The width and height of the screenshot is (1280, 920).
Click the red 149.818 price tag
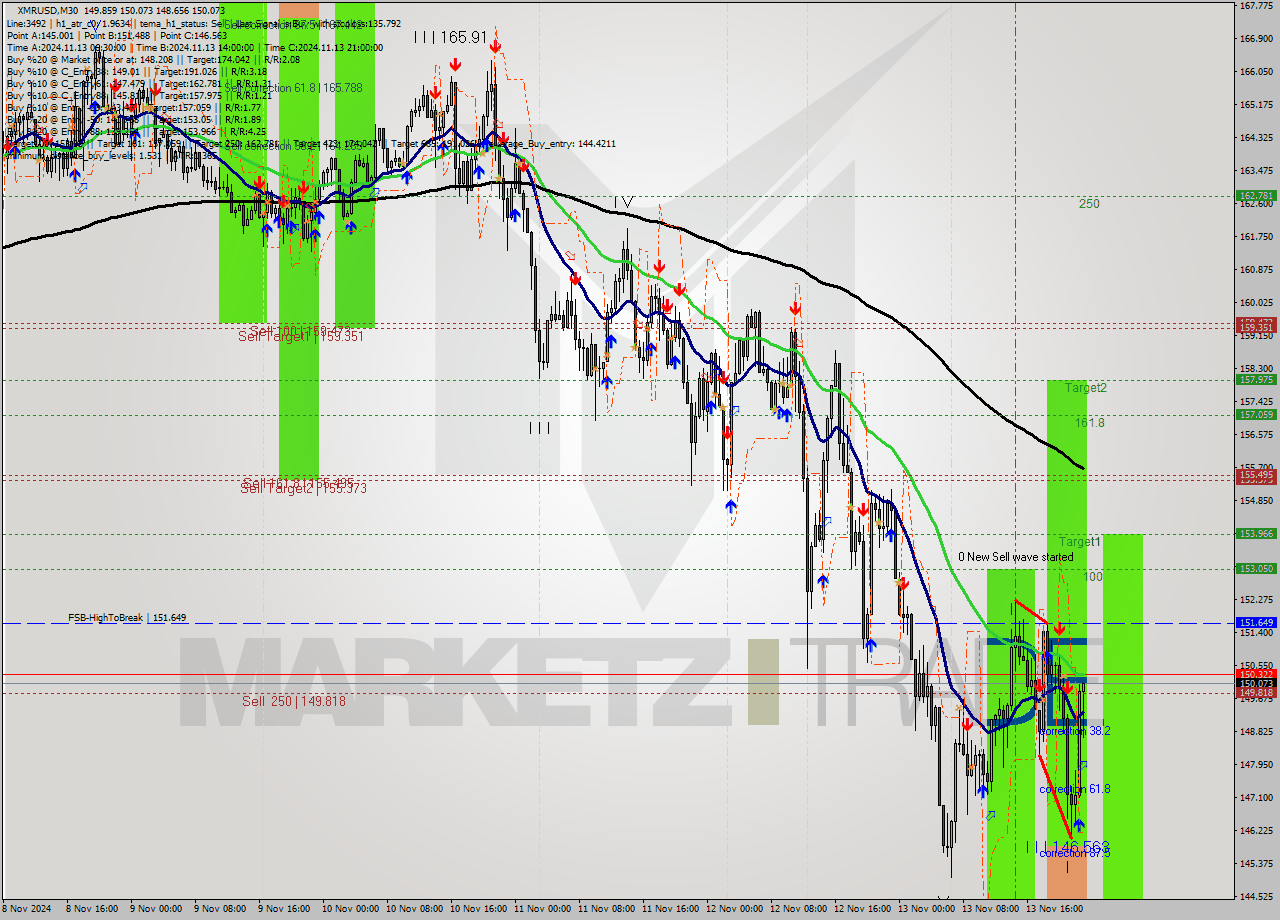click(x=1256, y=693)
